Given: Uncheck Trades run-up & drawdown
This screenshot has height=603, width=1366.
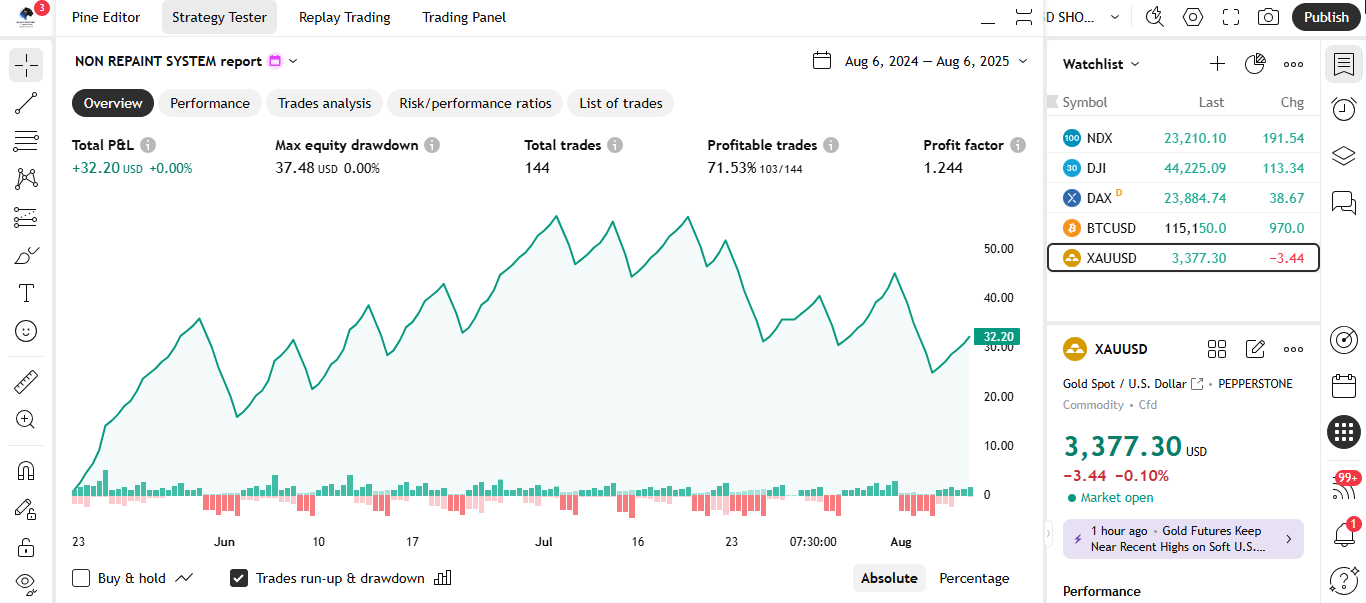Looking at the screenshot, I should 238,578.
